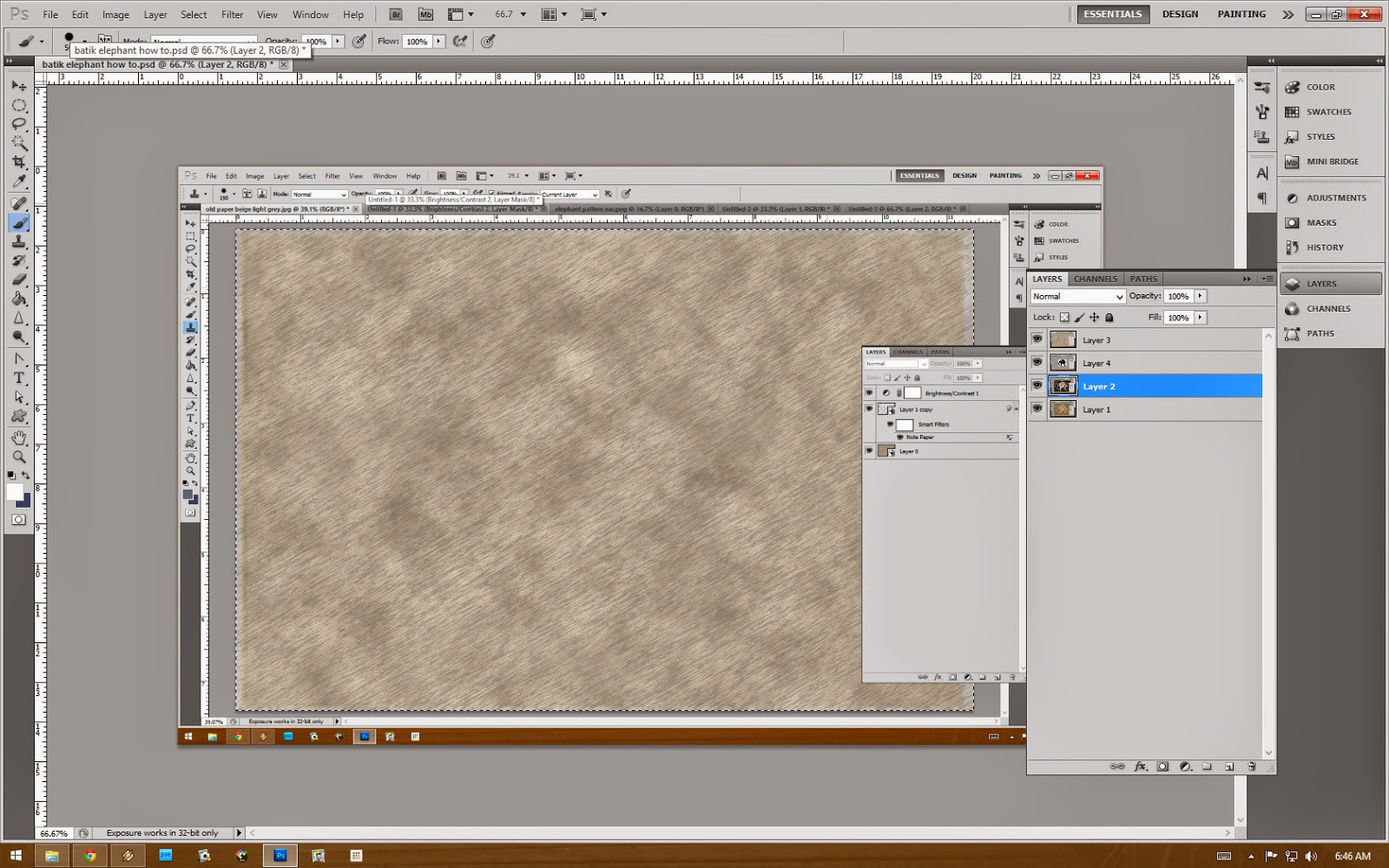The height and width of the screenshot is (868, 1389).
Task: Open the Layers panel options menu
Action: click(x=1267, y=279)
